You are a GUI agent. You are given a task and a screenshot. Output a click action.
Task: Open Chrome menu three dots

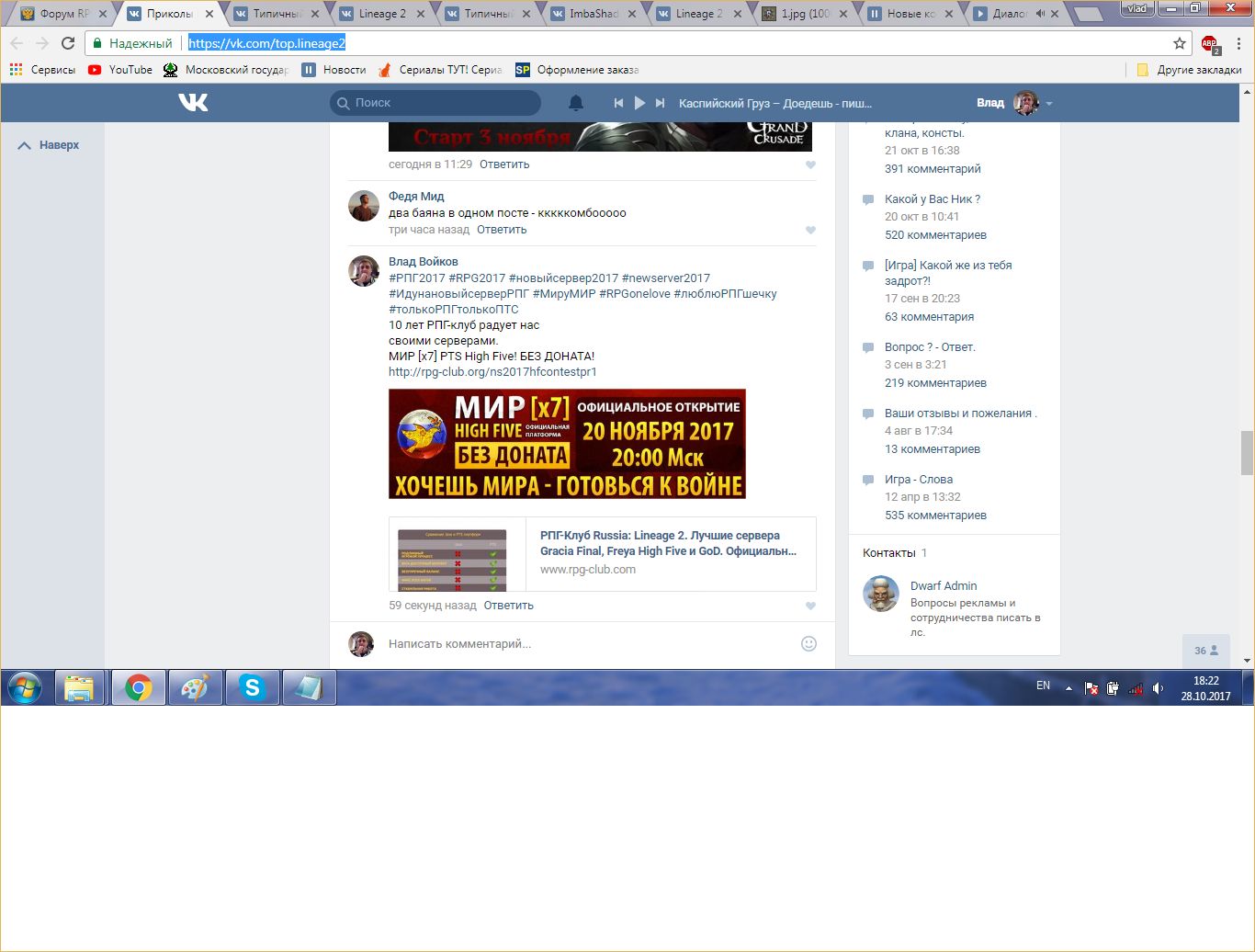(x=1238, y=43)
